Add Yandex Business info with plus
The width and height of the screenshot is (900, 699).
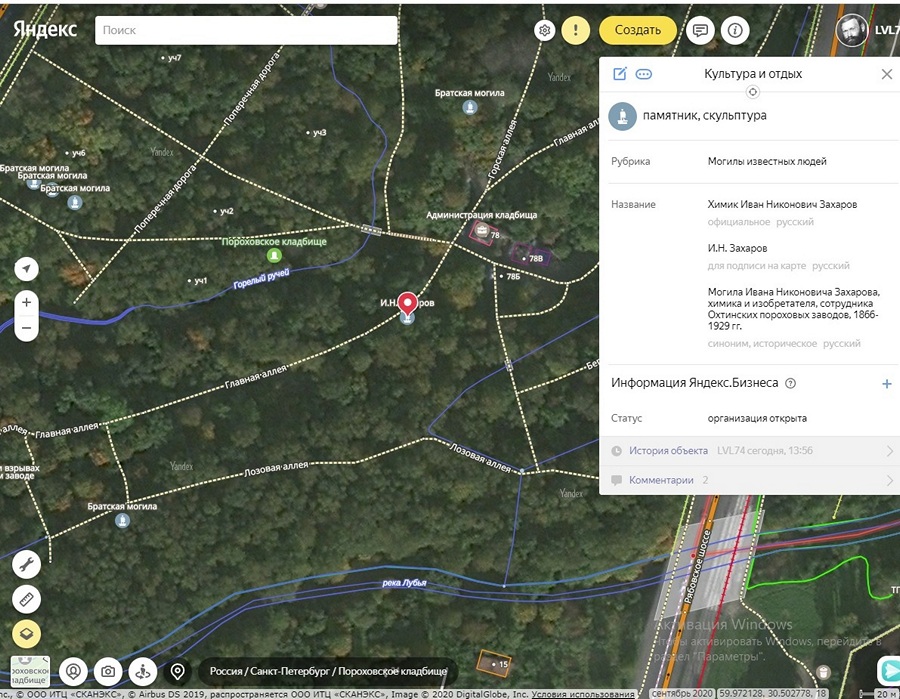(886, 383)
